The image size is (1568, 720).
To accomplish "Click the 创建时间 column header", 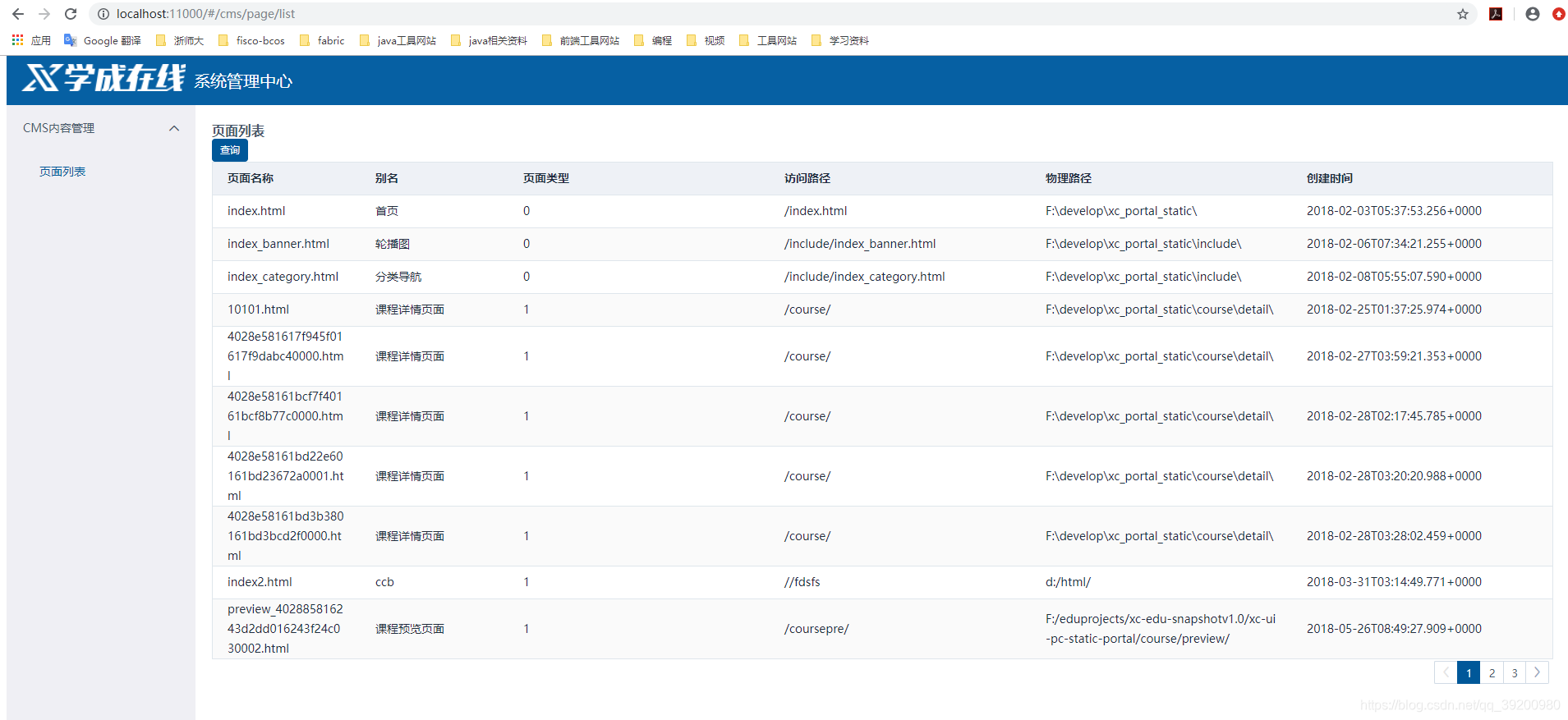I will [1330, 178].
